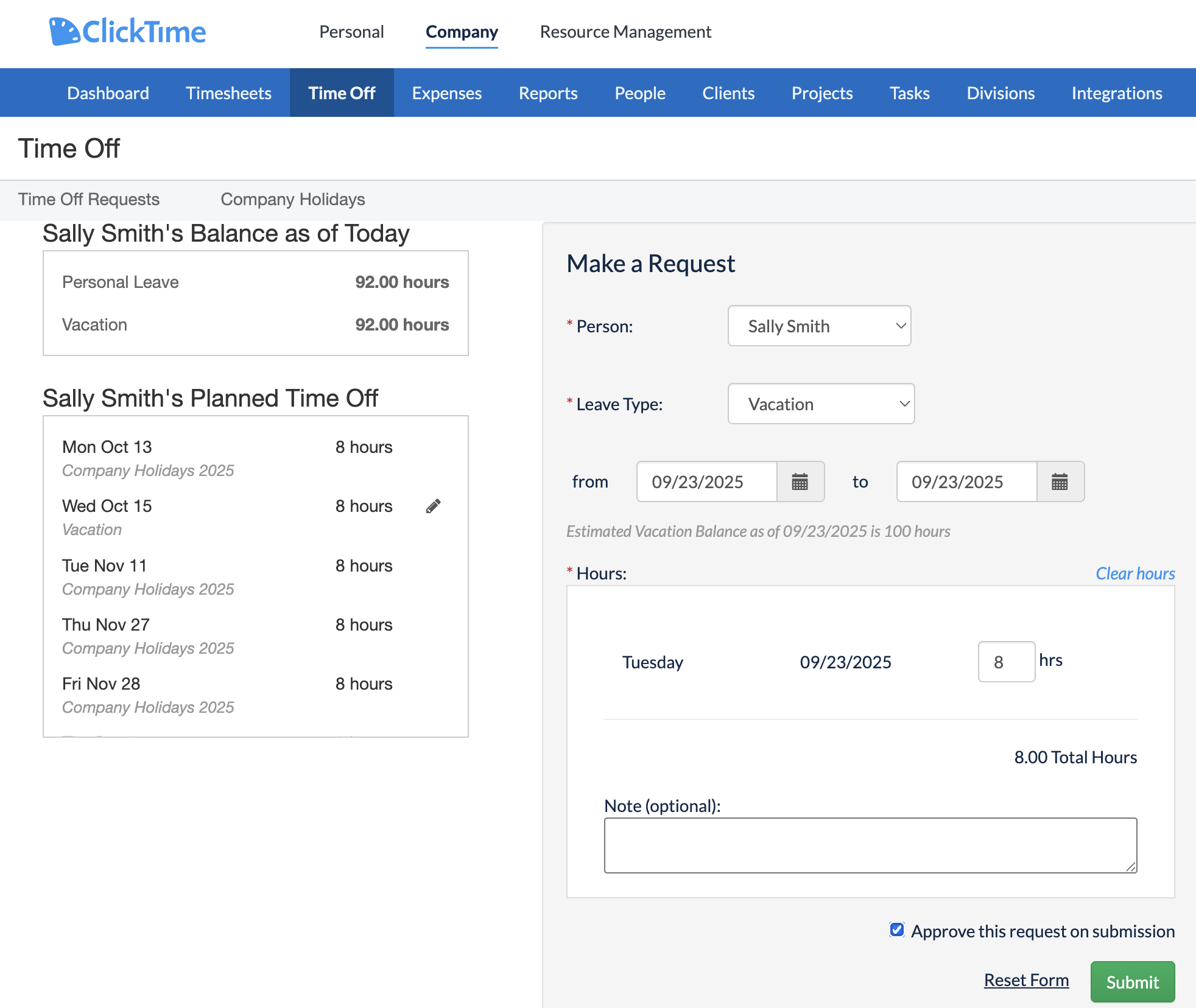Click the 'Clear hours' link
This screenshot has height=1008, width=1196.
tap(1135, 573)
